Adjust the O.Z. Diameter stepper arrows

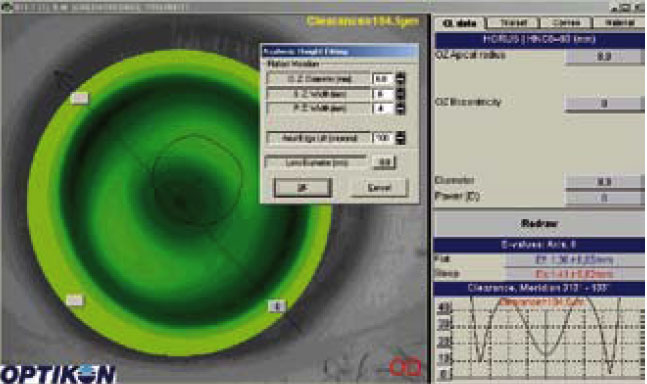[400, 78]
